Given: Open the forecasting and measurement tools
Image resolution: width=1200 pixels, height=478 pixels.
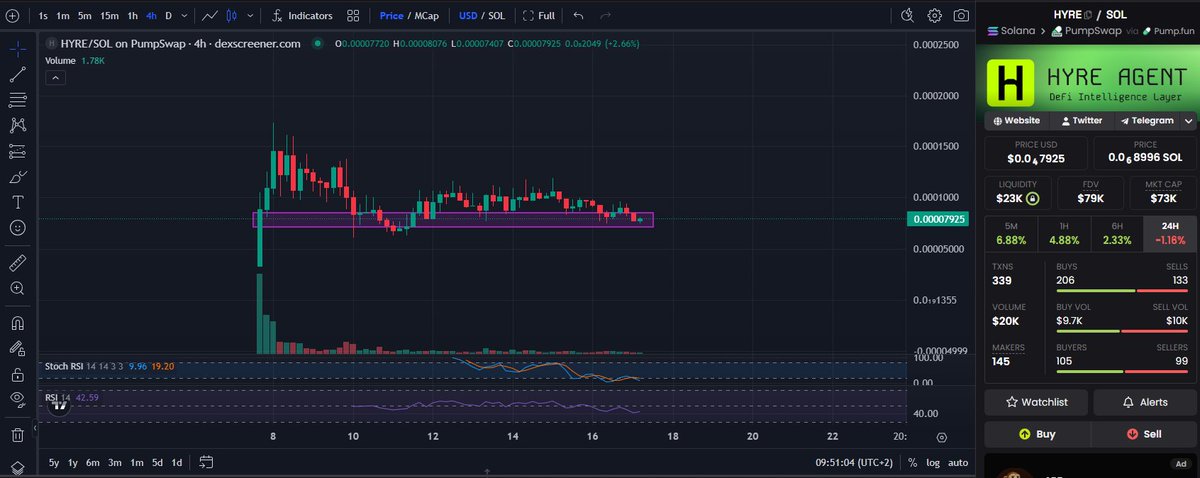Looking at the screenshot, I should 17,151.
